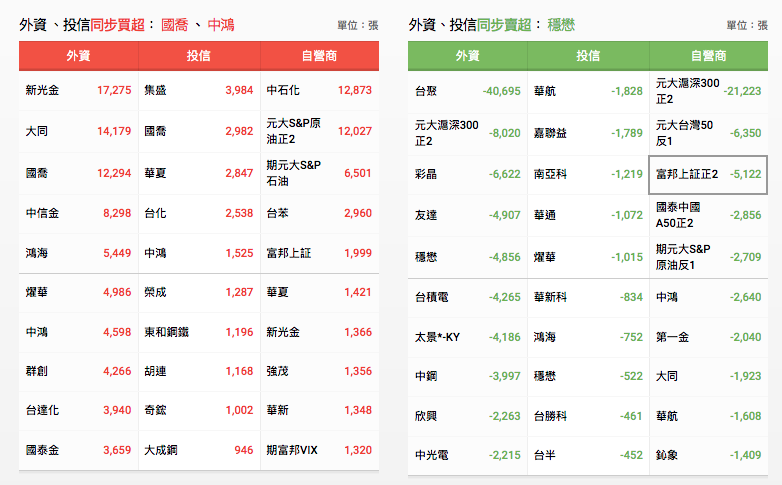The image size is (782, 485).
Task: Select the green 自營商 column header
Action: (x=709, y=56)
